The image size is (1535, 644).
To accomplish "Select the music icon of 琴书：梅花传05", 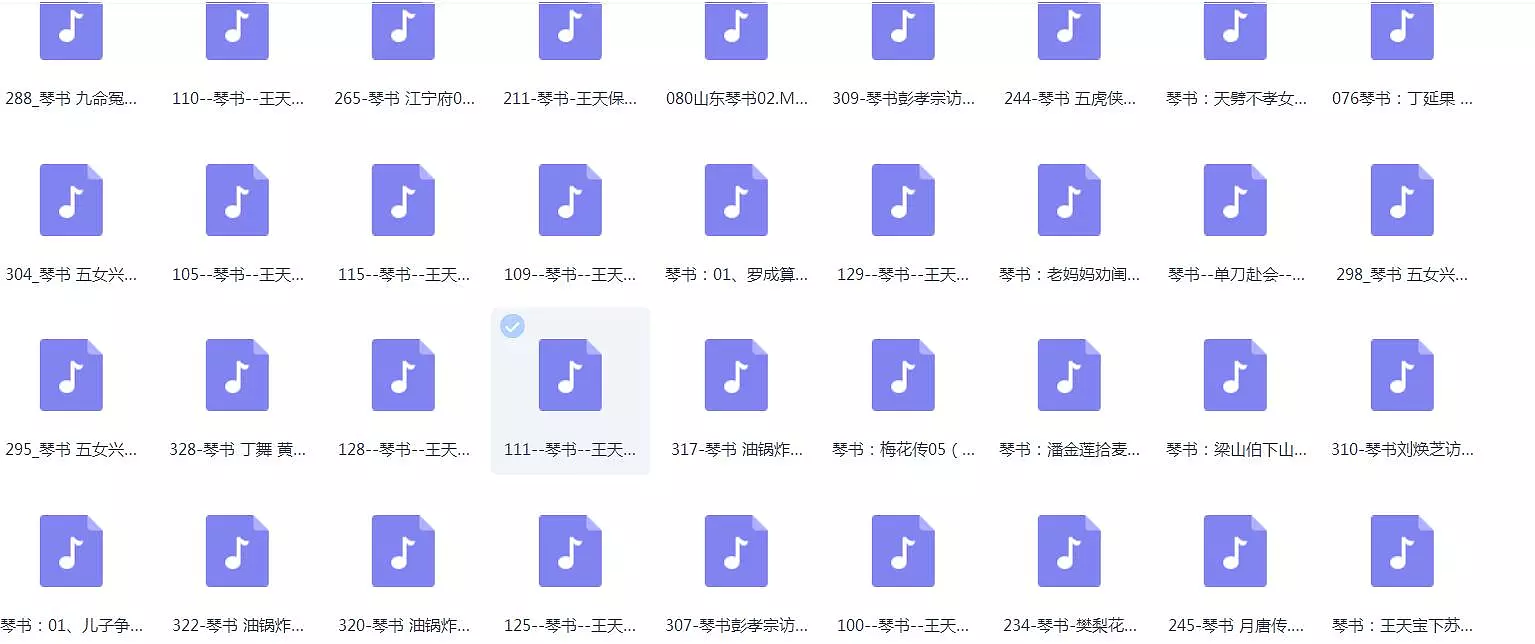I will (x=903, y=375).
